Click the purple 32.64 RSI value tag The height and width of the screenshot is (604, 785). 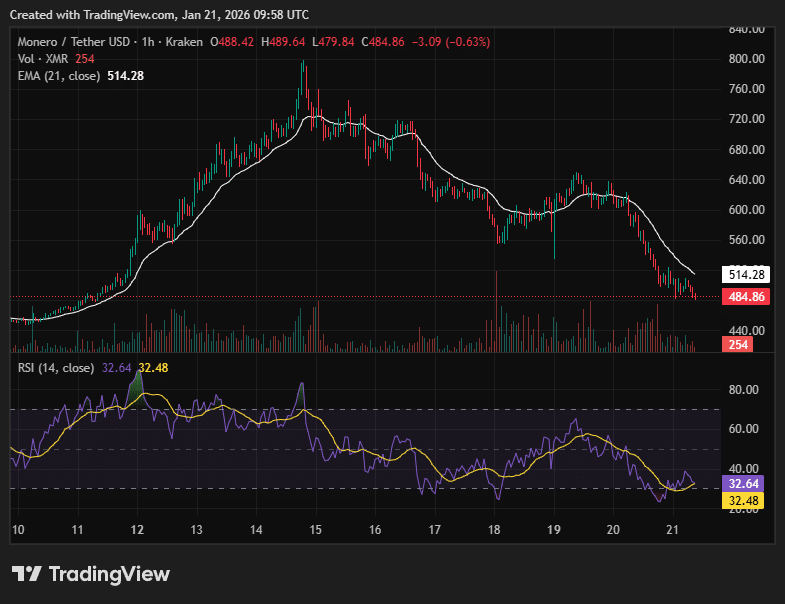[x=743, y=484]
